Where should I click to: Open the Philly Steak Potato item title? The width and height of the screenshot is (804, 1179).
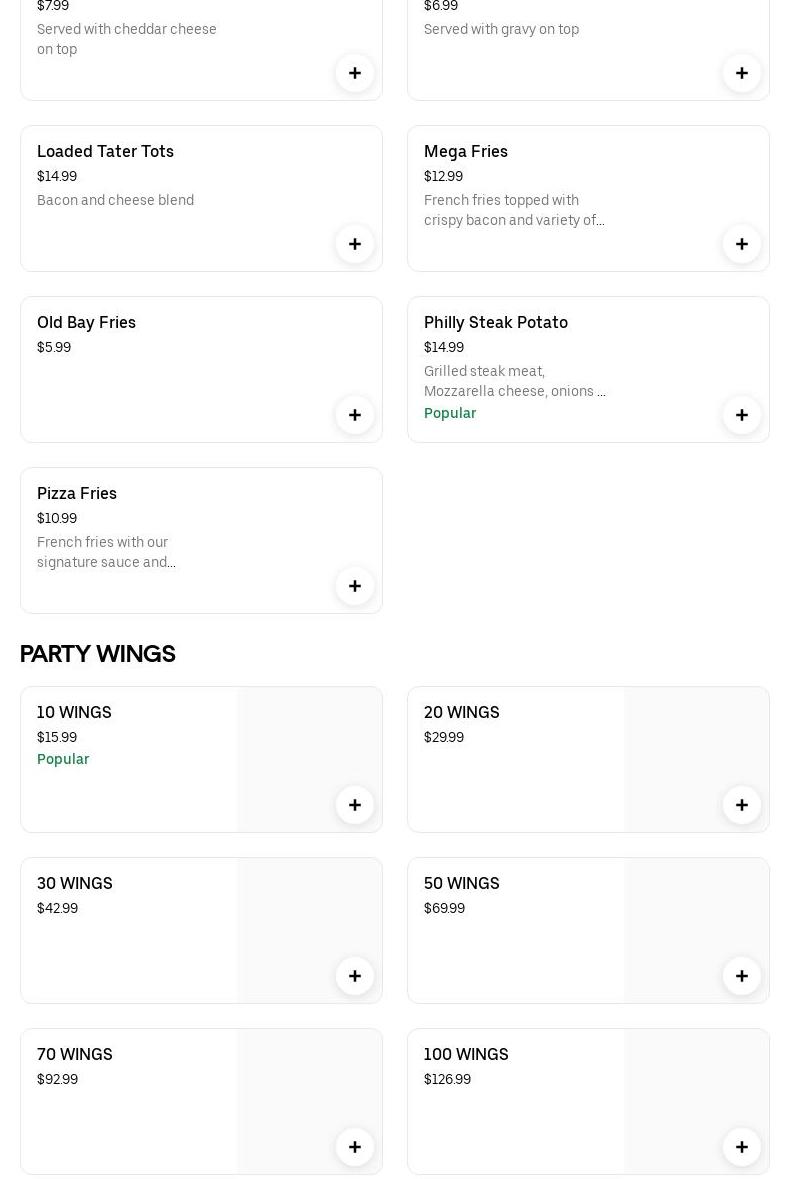(495, 322)
